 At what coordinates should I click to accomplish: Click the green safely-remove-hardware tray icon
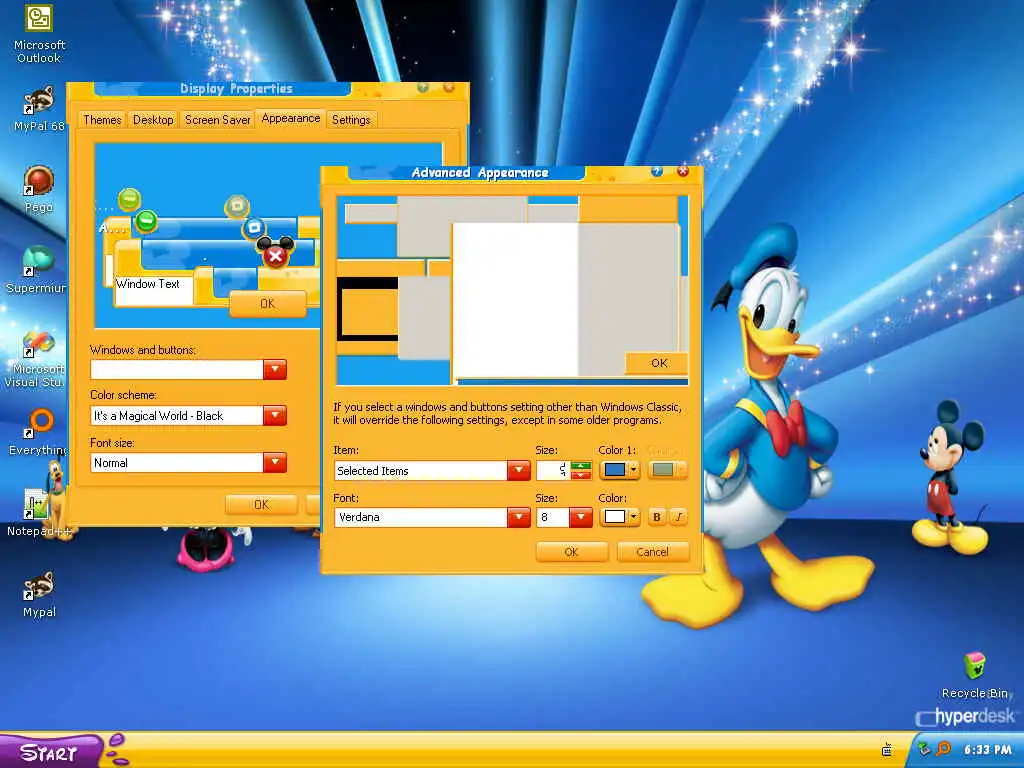[924, 748]
